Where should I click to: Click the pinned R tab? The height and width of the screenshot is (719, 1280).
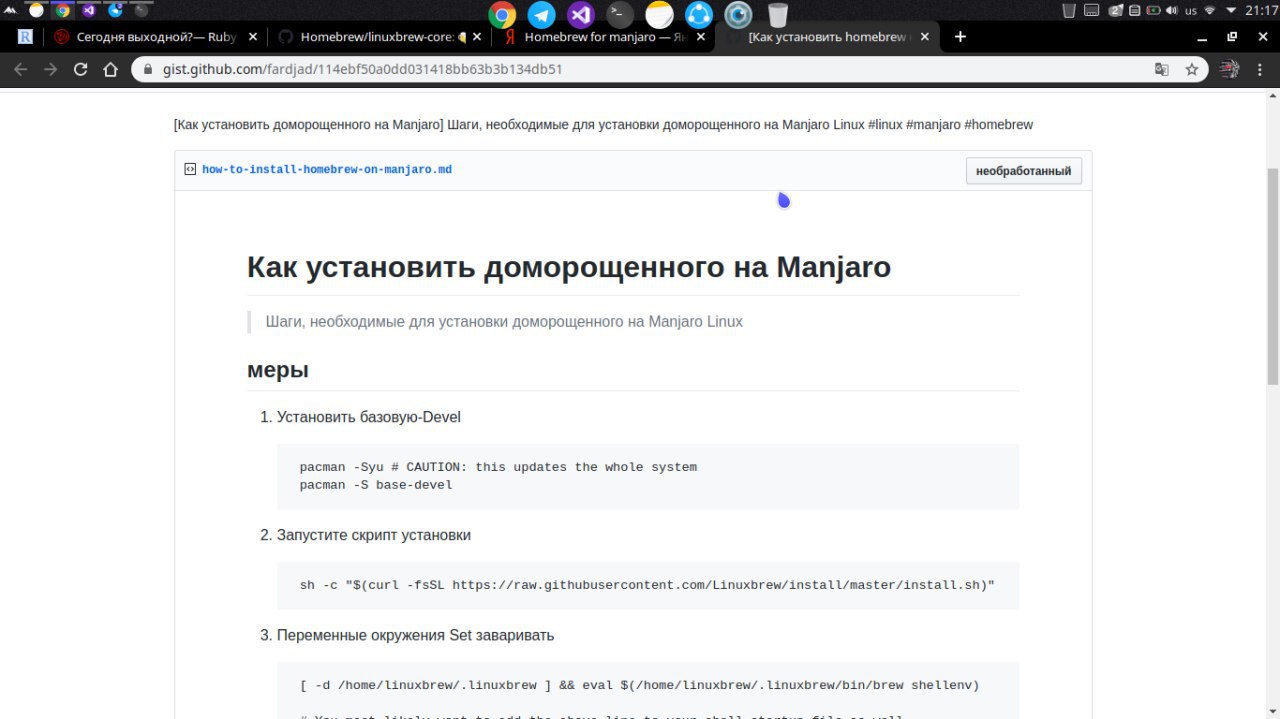(x=25, y=37)
